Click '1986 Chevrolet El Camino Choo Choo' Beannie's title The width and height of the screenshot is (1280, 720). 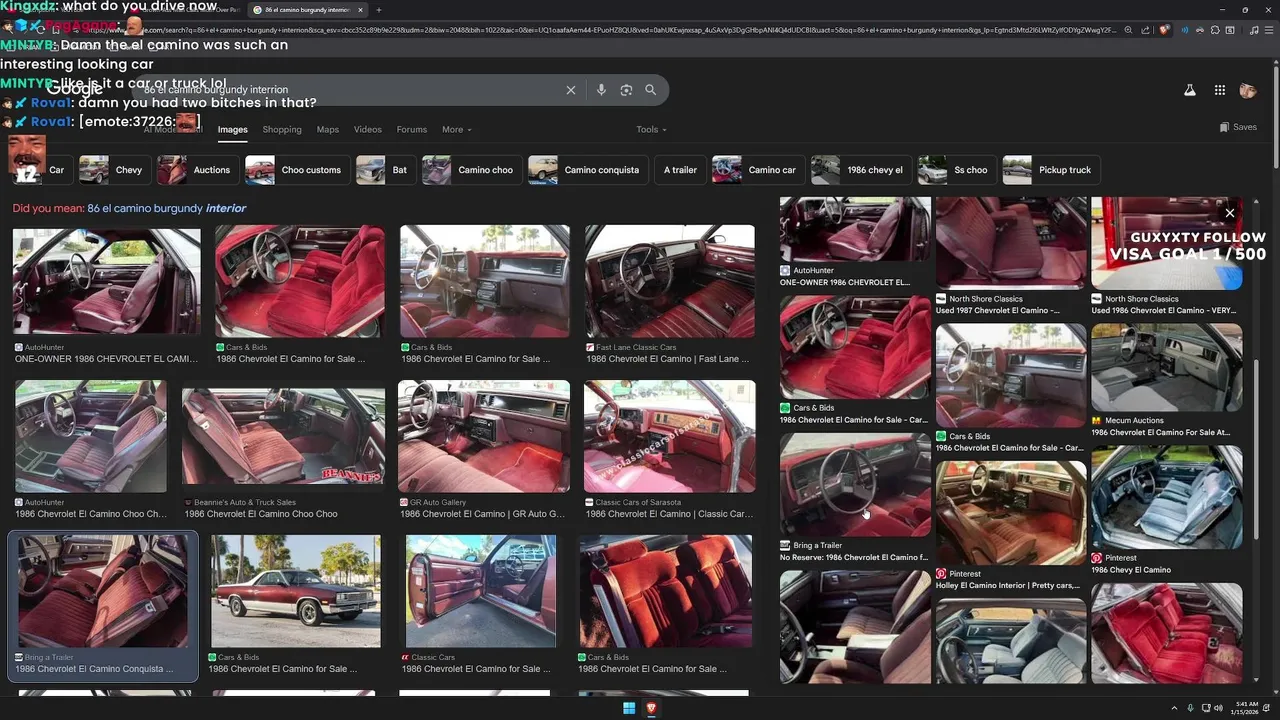pyautogui.click(x=261, y=514)
